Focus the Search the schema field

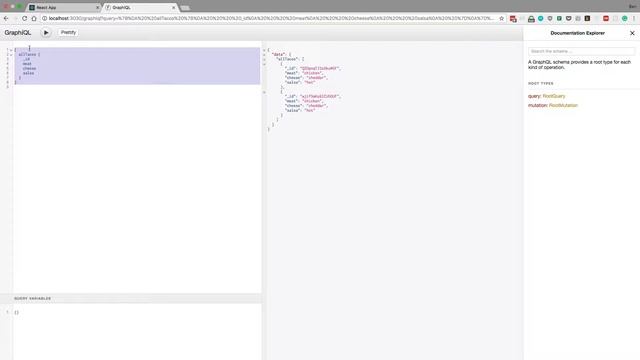(582, 51)
